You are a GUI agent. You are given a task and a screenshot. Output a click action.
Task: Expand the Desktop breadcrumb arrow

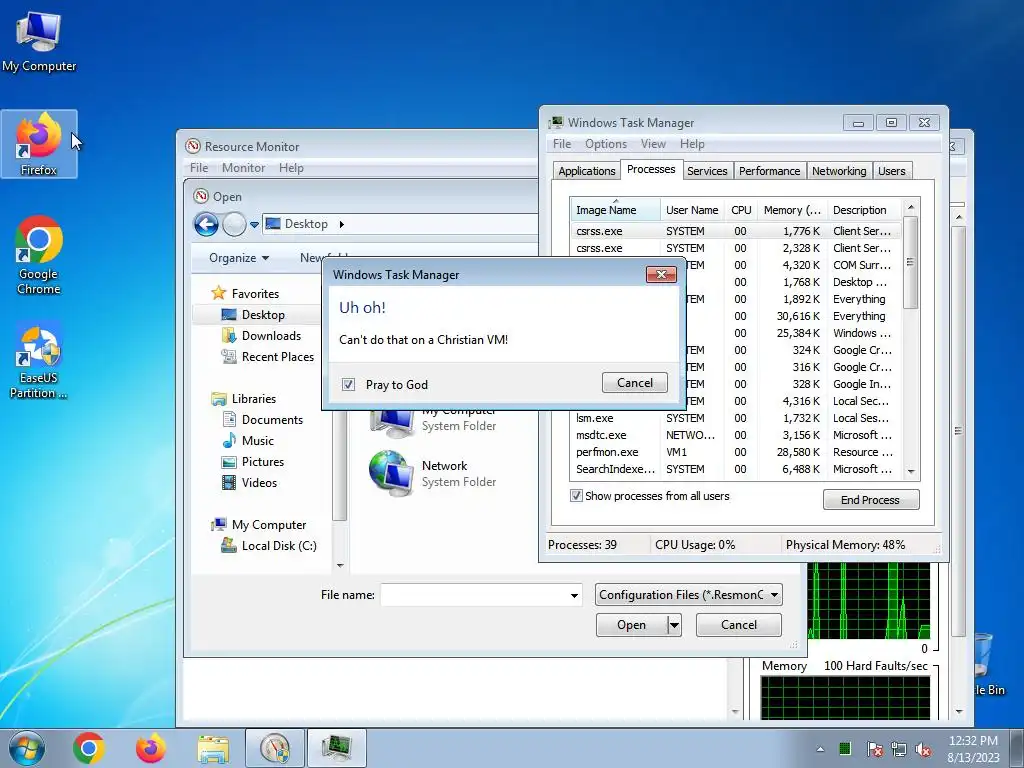341,224
